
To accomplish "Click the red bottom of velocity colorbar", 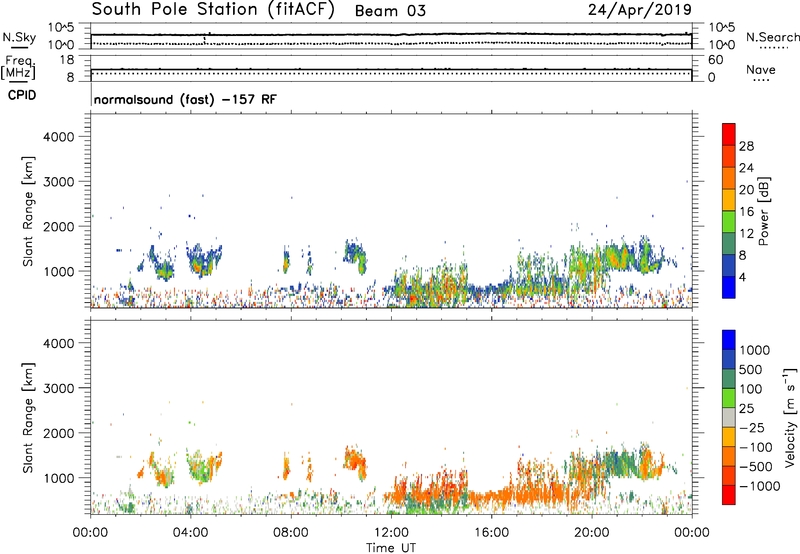I will click(x=729, y=495).
